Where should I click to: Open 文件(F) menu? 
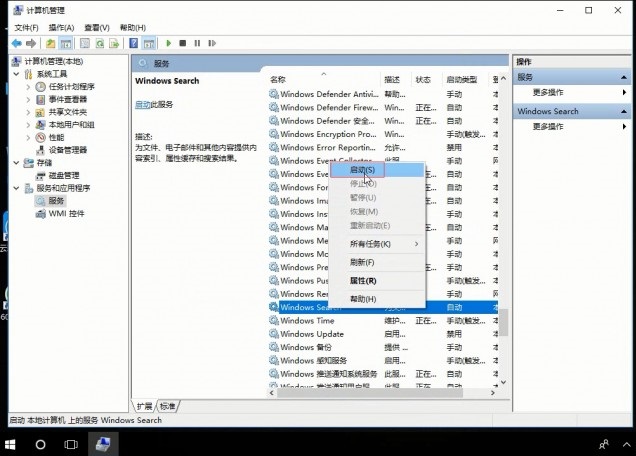point(26,28)
